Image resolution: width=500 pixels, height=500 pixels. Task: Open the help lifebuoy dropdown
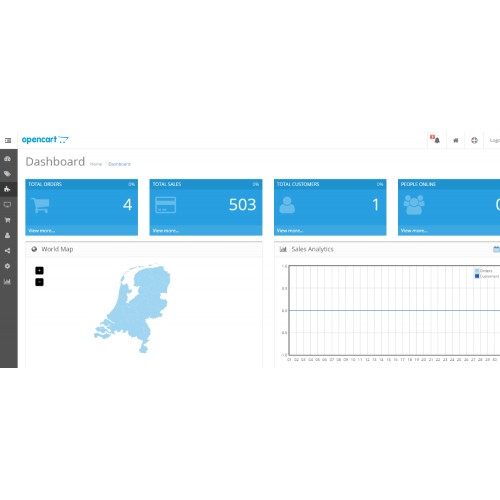tap(474, 140)
